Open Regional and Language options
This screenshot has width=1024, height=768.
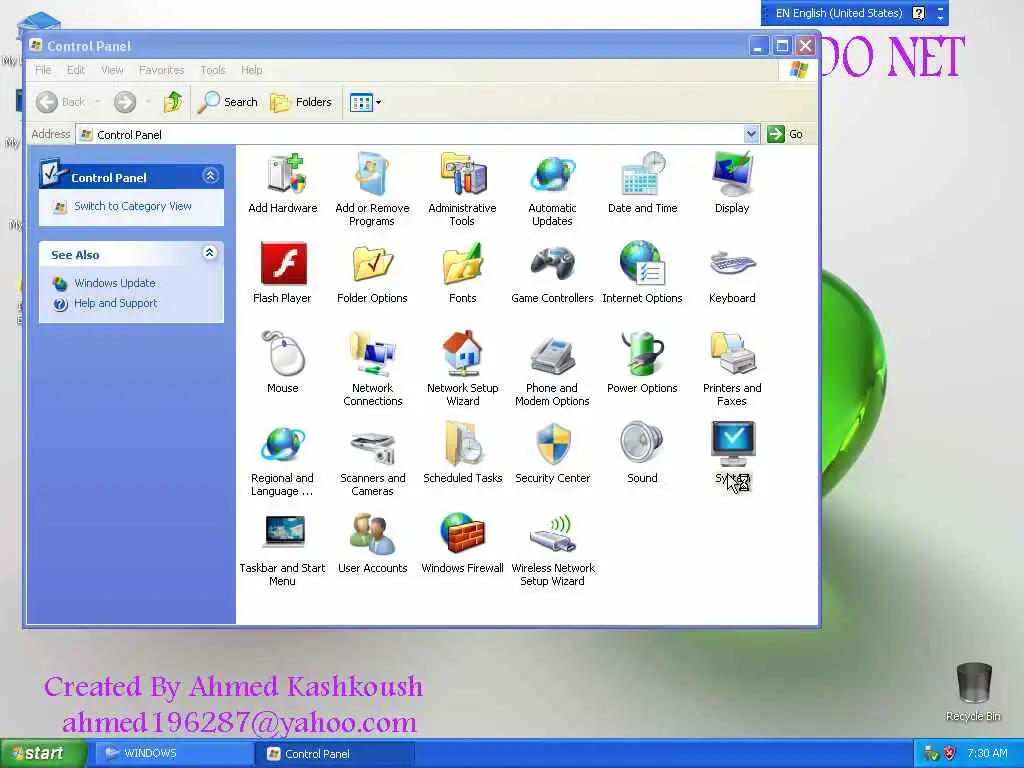point(282,459)
